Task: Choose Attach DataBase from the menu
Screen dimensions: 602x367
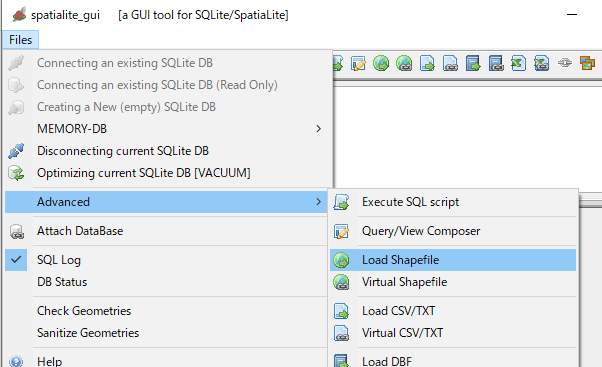Action: [166, 231]
